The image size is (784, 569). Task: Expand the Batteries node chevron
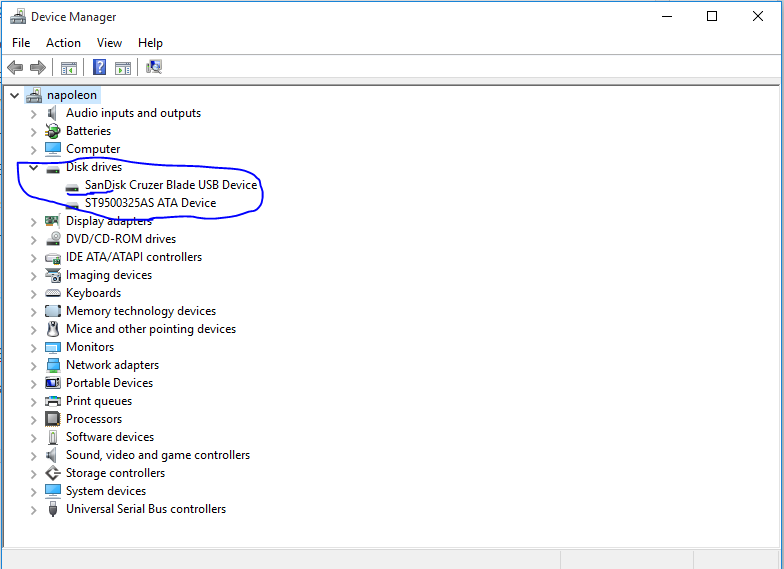point(34,132)
